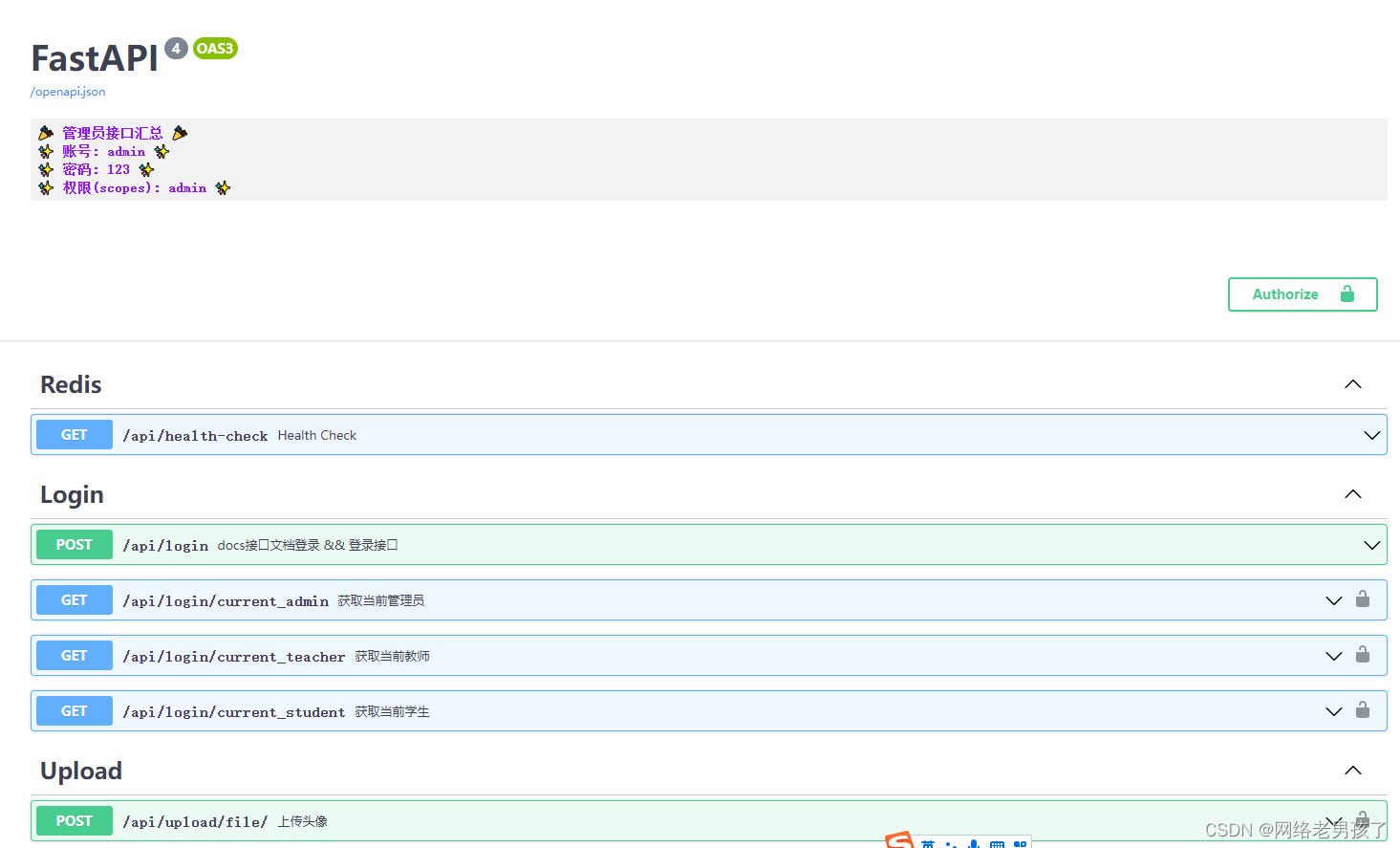Click the lock icon on current_teacher row
1400x848 pixels.
pyautogui.click(x=1363, y=655)
